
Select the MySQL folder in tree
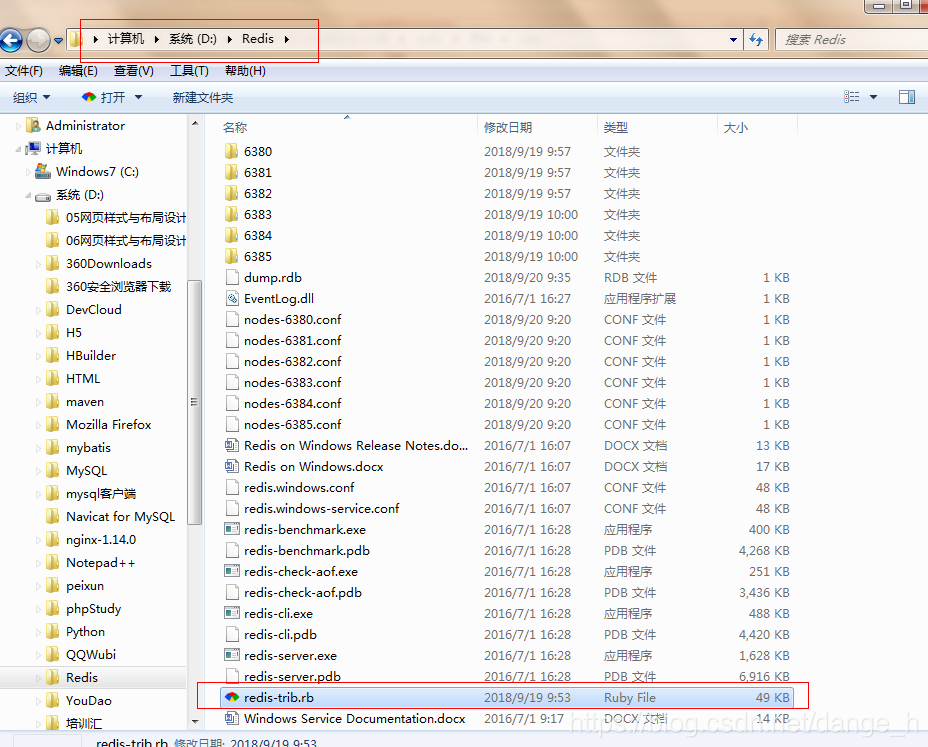[x=86, y=471]
